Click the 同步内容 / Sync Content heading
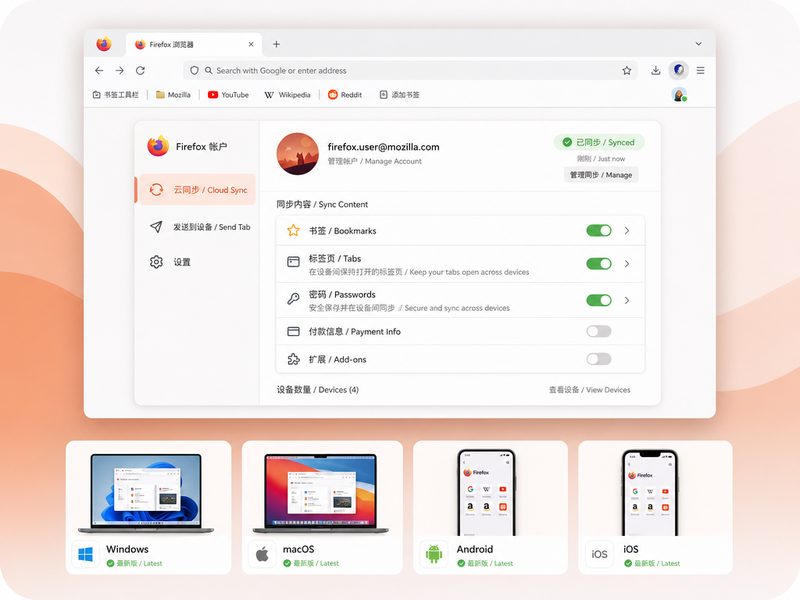 [x=322, y=204]
